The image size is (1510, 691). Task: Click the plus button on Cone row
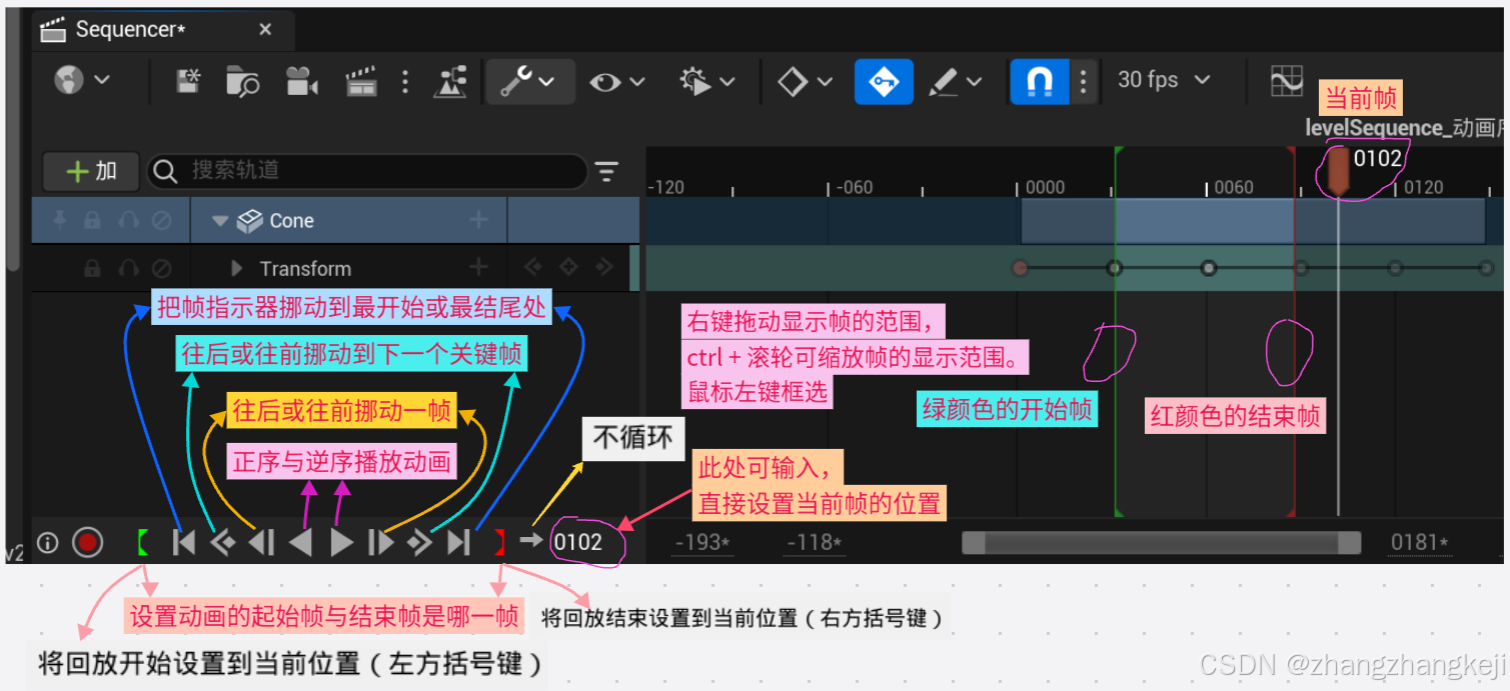(479, 220)
